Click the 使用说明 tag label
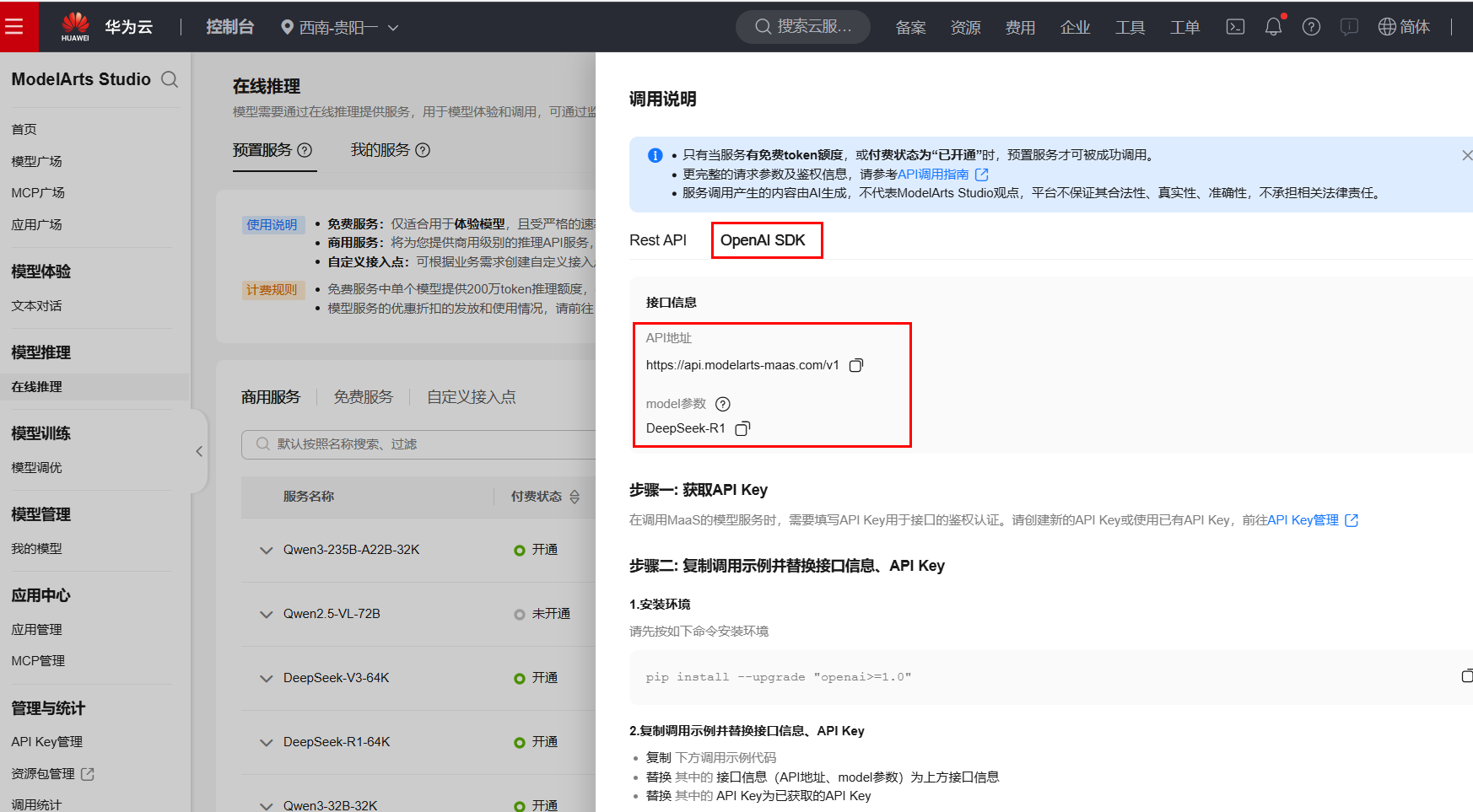 pos(272,224)
